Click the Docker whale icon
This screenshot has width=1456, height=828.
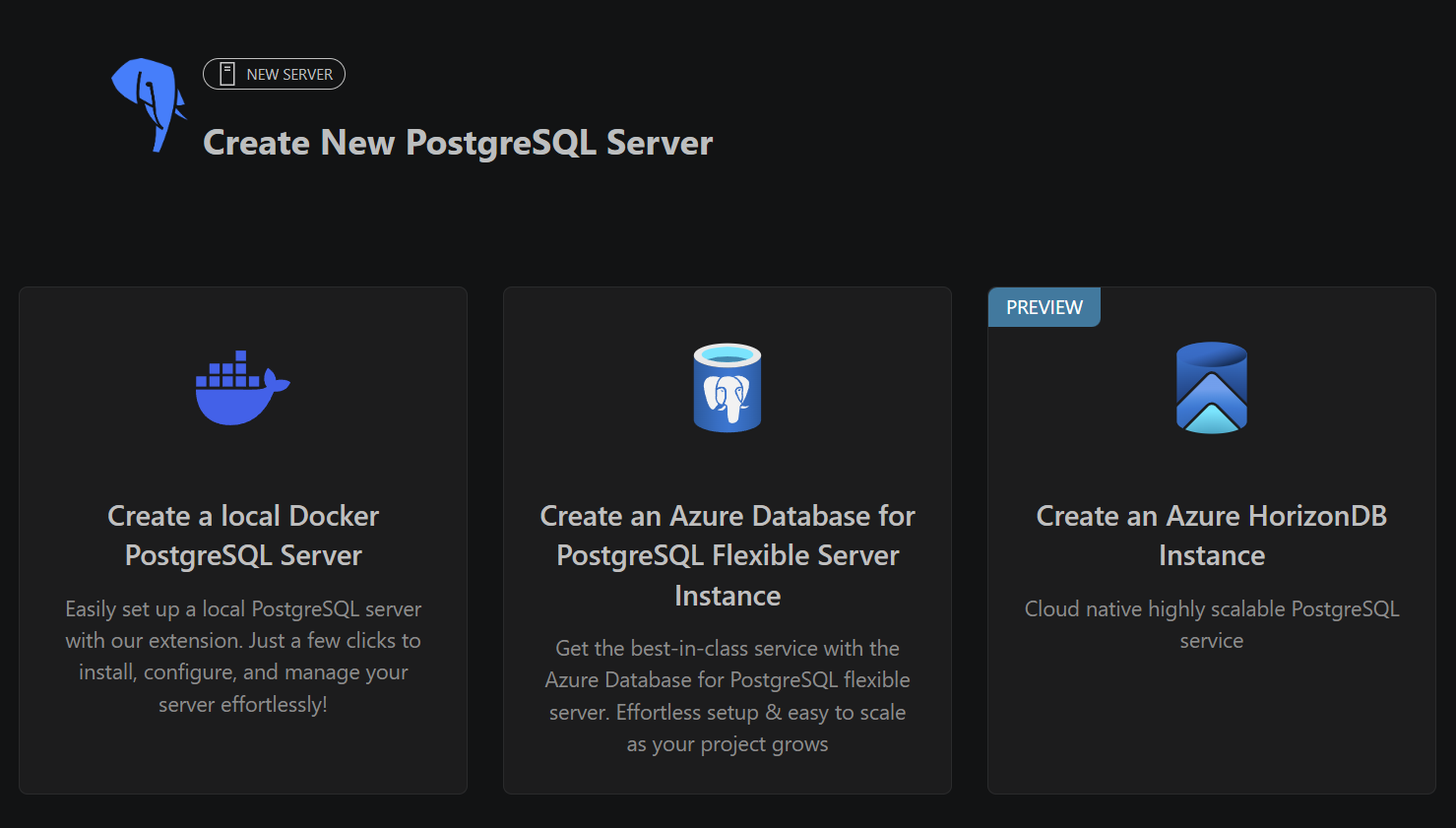click(x=242, y=388)
